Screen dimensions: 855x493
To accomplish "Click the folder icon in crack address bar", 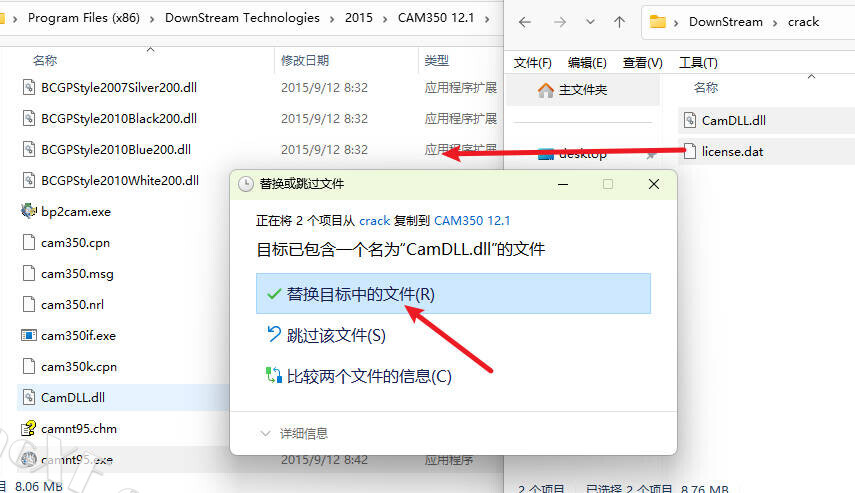I will [658, 22].
